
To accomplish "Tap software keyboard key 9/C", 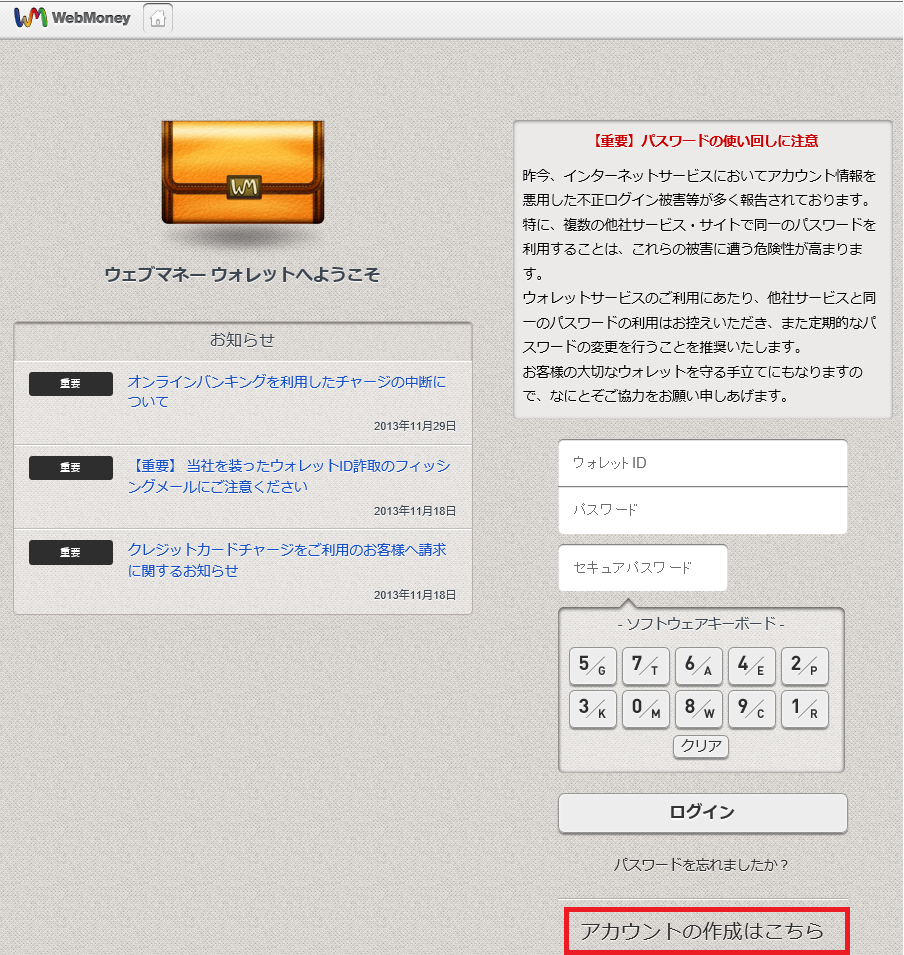I will pos(752,709).
